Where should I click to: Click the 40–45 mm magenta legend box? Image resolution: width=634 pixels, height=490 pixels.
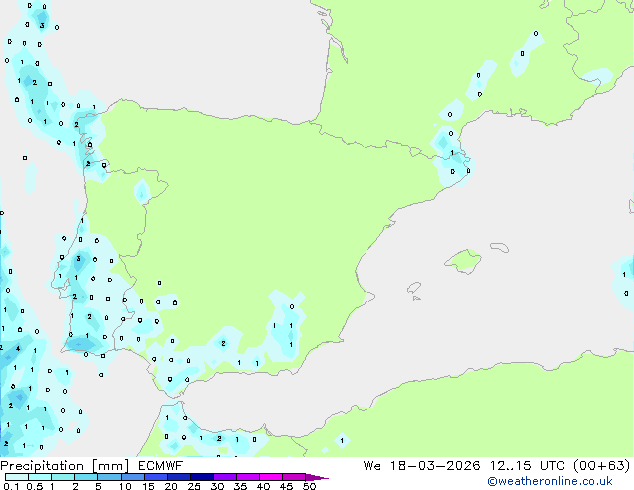(x=271, y=477)
